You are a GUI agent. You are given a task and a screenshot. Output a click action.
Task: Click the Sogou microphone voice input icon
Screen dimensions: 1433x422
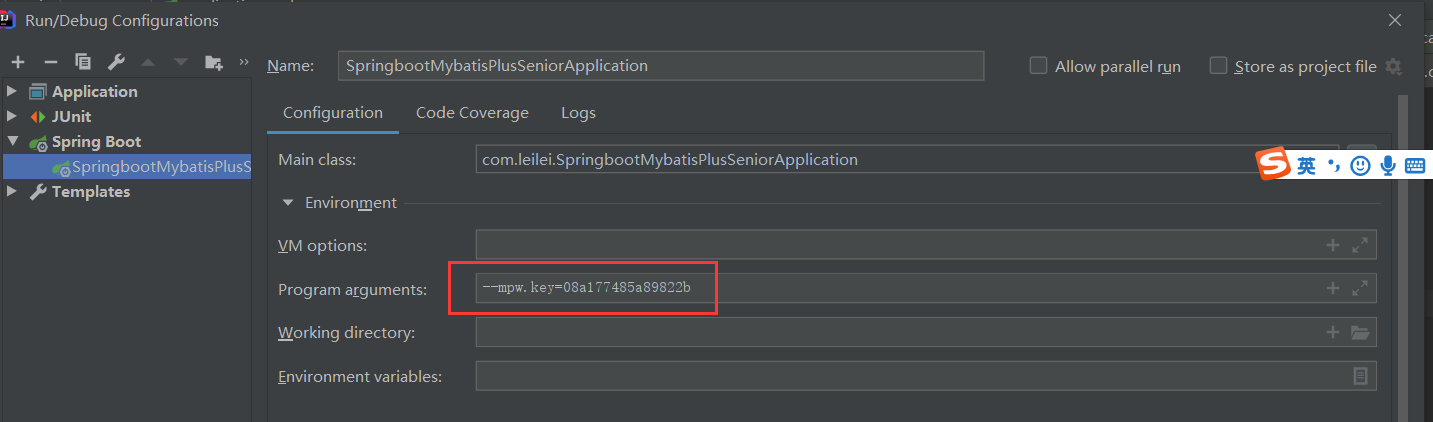[1388, 166]
